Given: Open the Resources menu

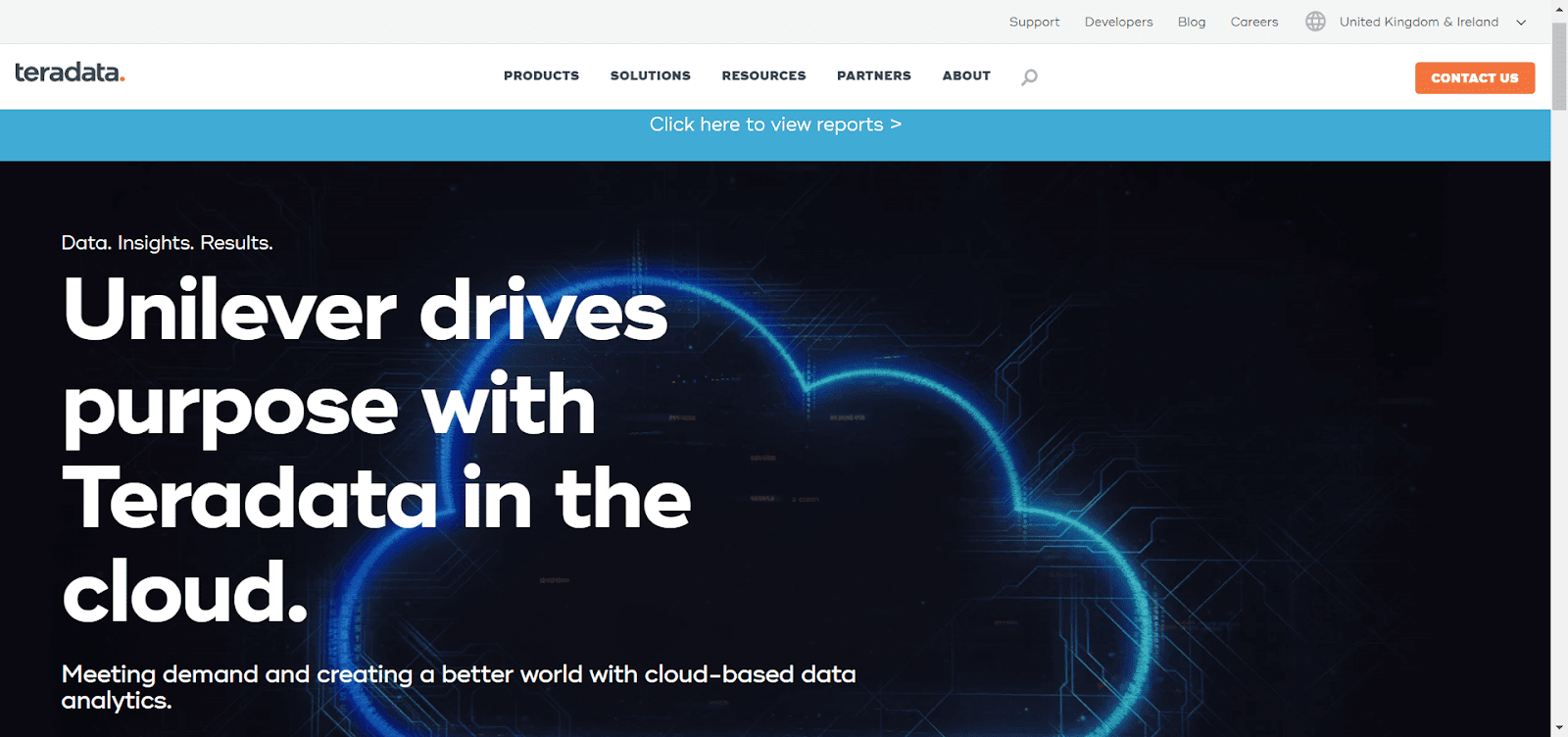Looking at the screenshot, I should coord(763,75).
